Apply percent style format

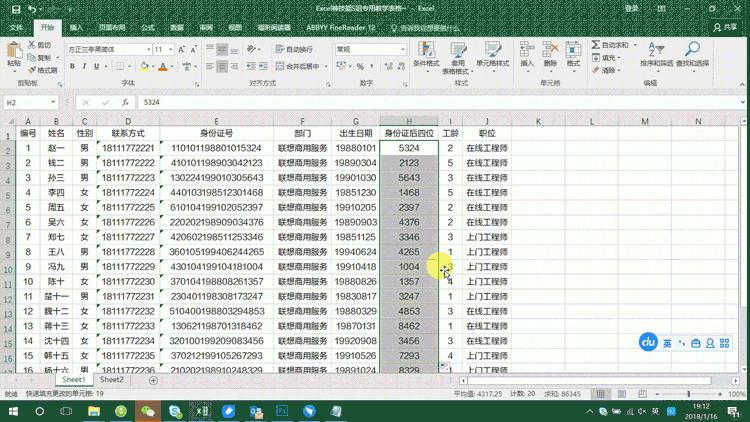pyautogui.click(x=360, y=66)
